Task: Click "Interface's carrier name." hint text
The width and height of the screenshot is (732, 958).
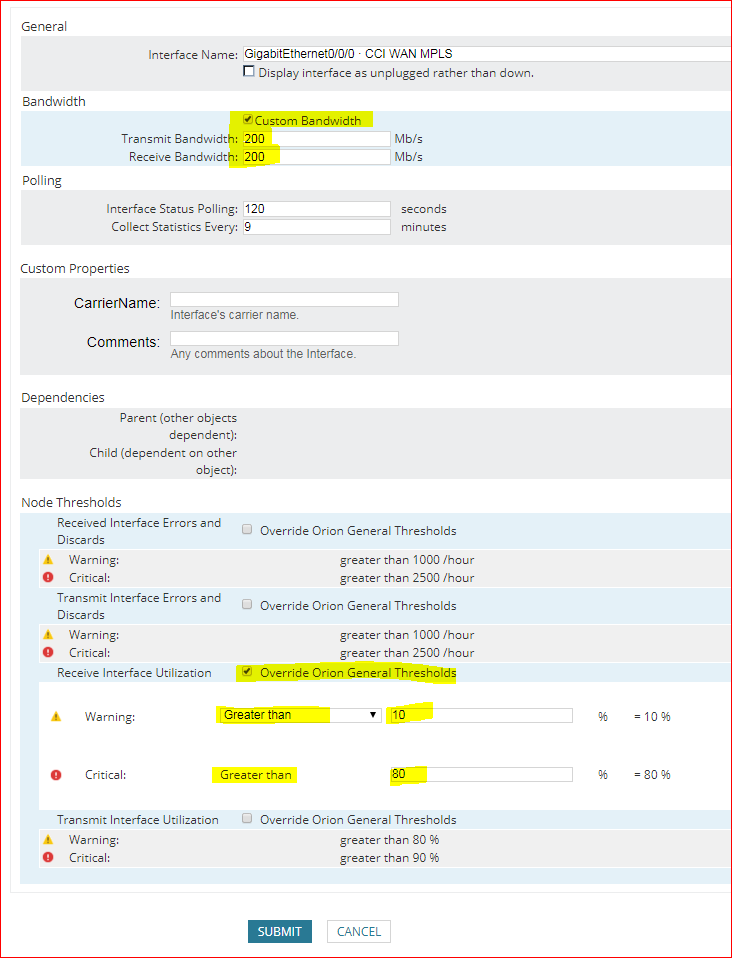Action: click(x=235, y=315)
